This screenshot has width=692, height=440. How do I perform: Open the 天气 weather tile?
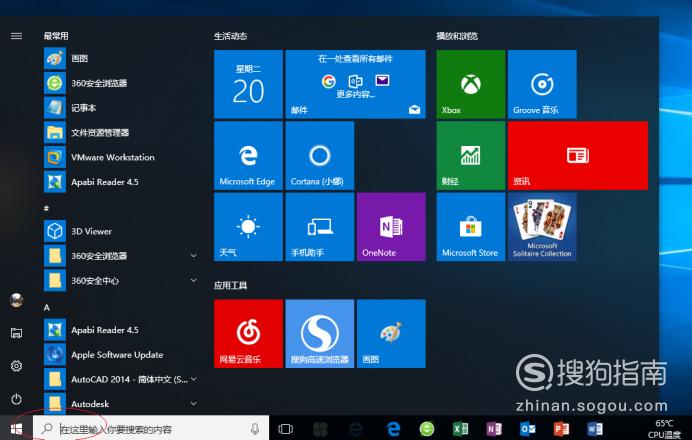coord(248,227)
